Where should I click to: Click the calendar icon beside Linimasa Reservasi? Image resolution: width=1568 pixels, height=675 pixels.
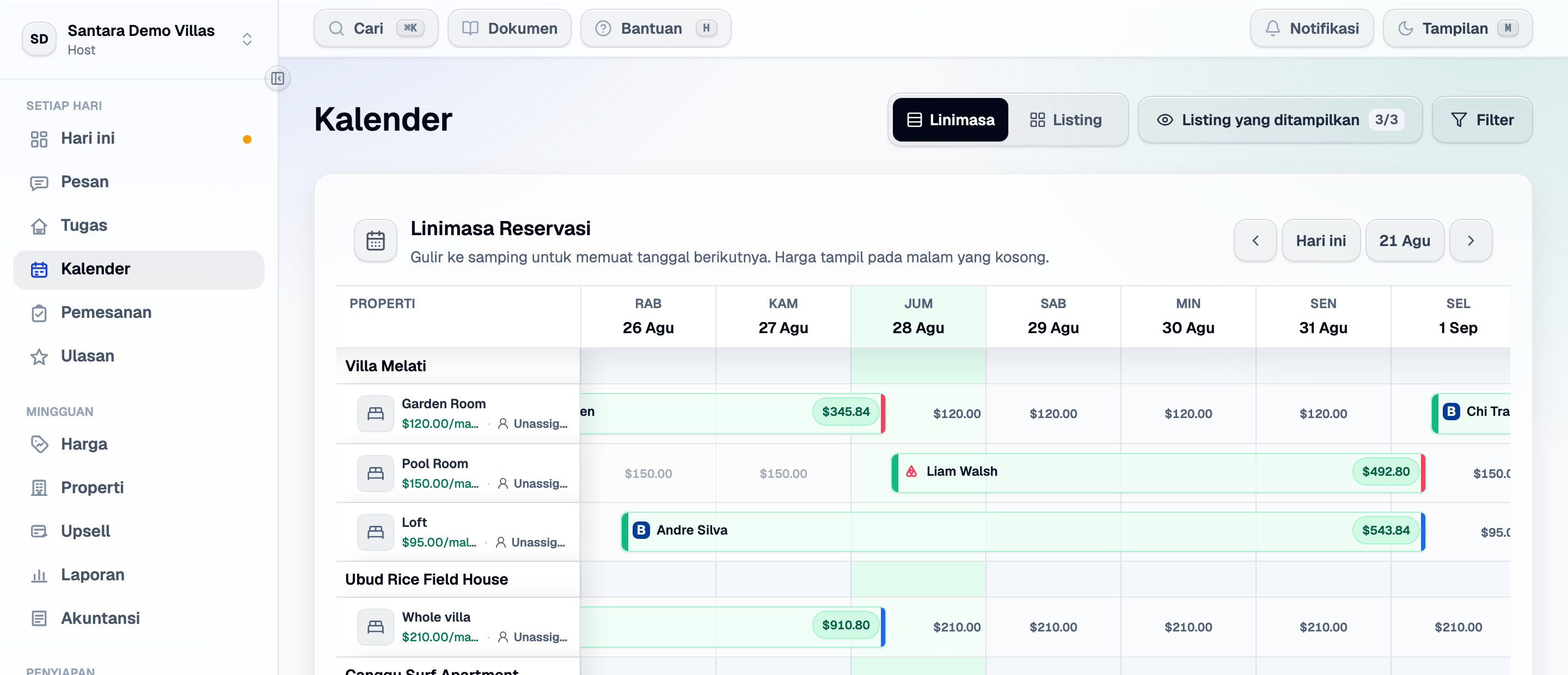[x=376, y=241]
